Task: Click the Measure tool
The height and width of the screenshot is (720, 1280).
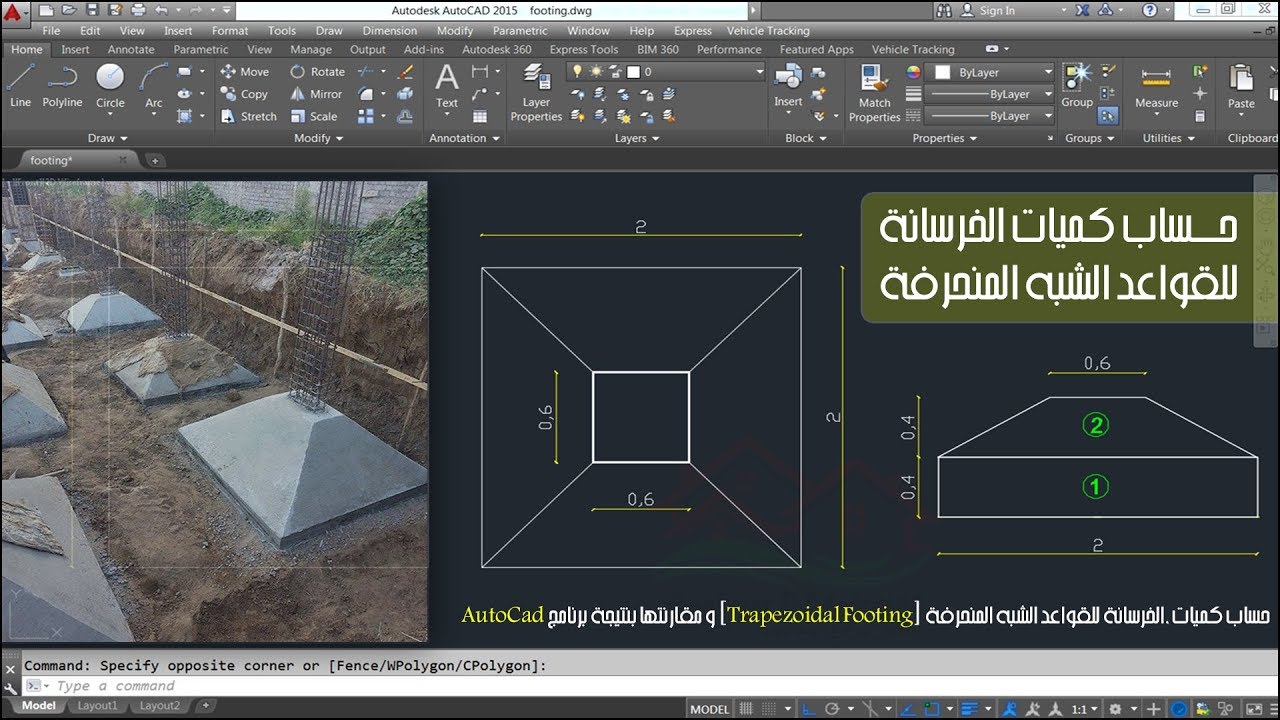Action: tap(1156, 86)
